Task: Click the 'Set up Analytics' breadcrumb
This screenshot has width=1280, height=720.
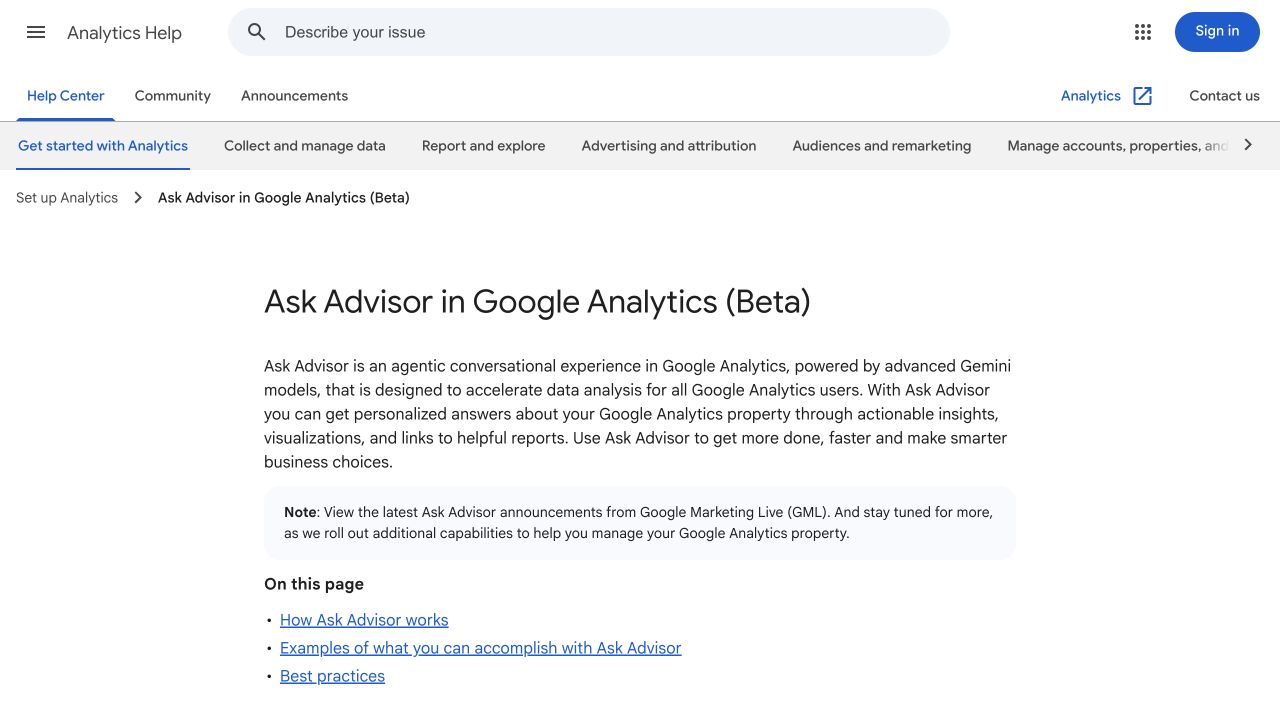Action: pos(67,198)
